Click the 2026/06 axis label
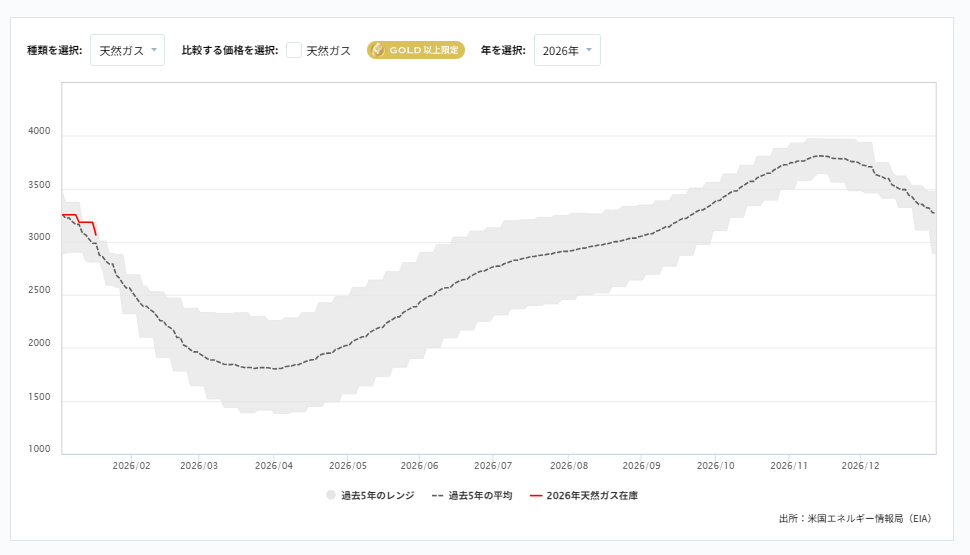Image resolution: width=970 pixels, height=555 pixels. [419, 466]
